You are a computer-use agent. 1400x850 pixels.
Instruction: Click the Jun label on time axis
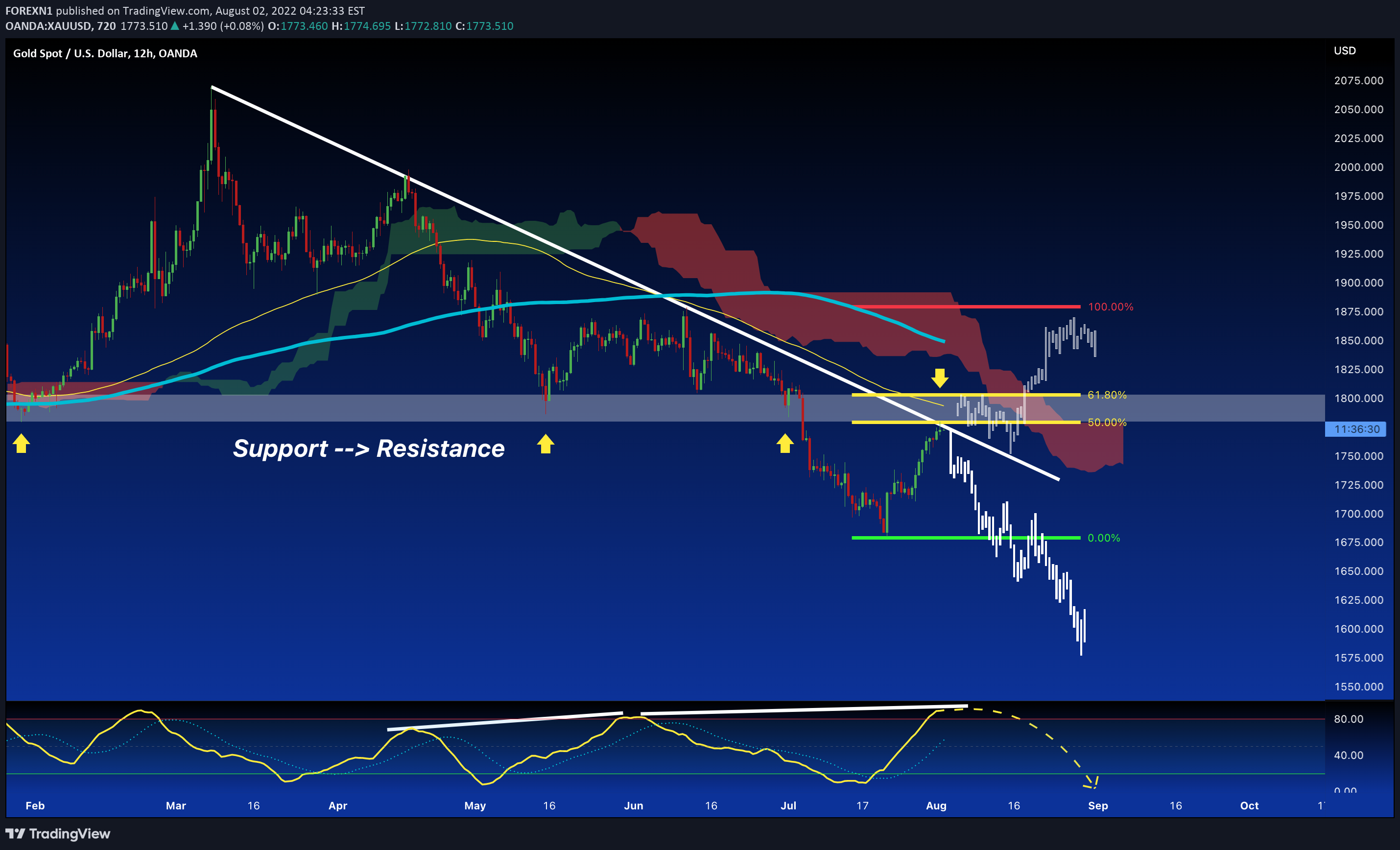coord(634,805)
